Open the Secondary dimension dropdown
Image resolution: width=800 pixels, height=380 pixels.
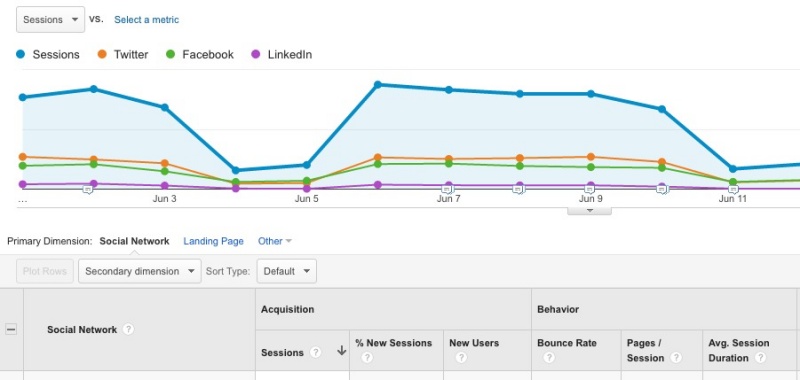tap(139, 271)
